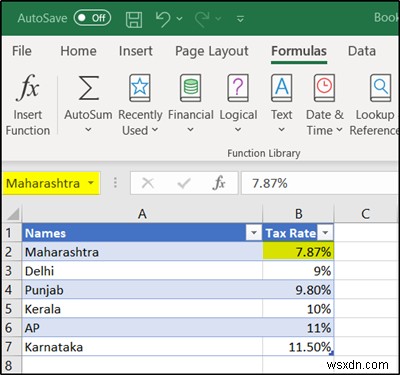400x375 pixels.
Task: Select the Maharashtra cell in column A
Action: (142, 252)
